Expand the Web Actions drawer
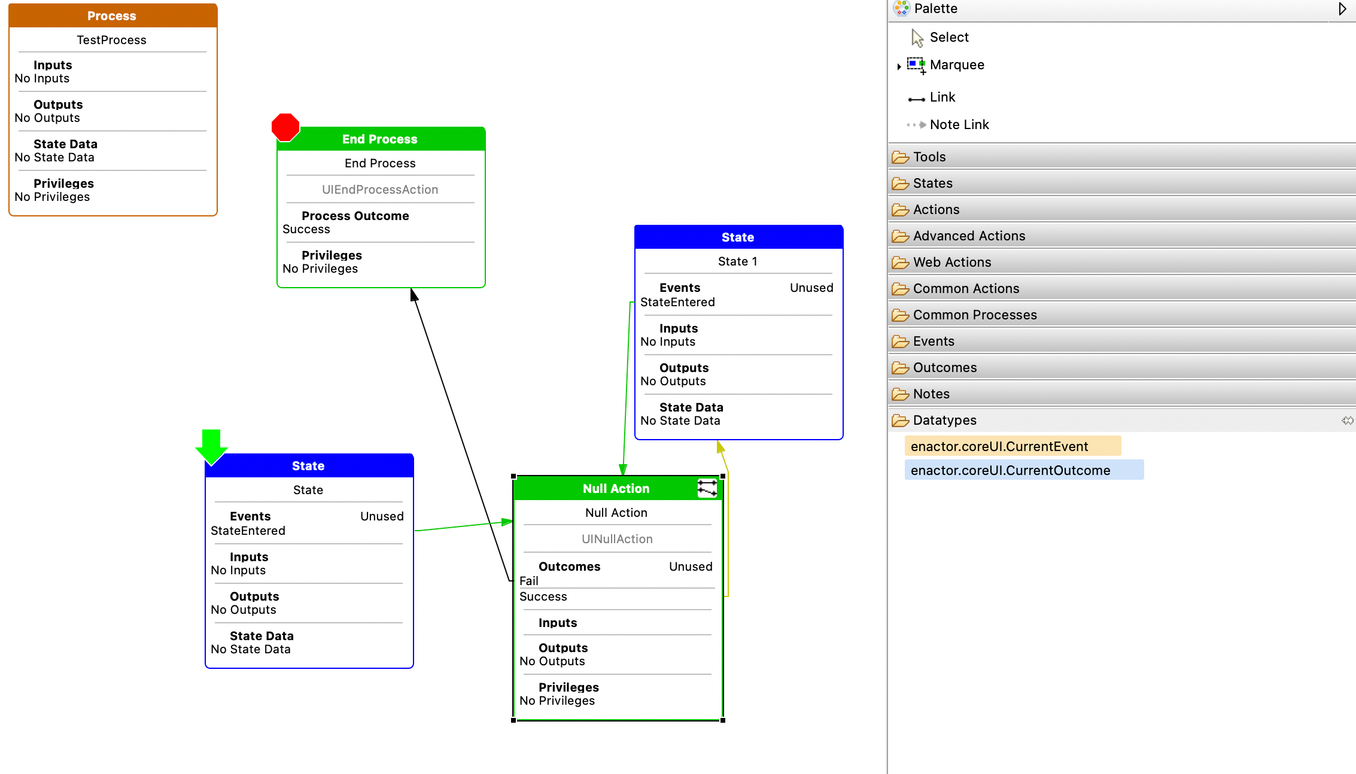Screen dimensions: 1356x774 tap(1122, 262)
